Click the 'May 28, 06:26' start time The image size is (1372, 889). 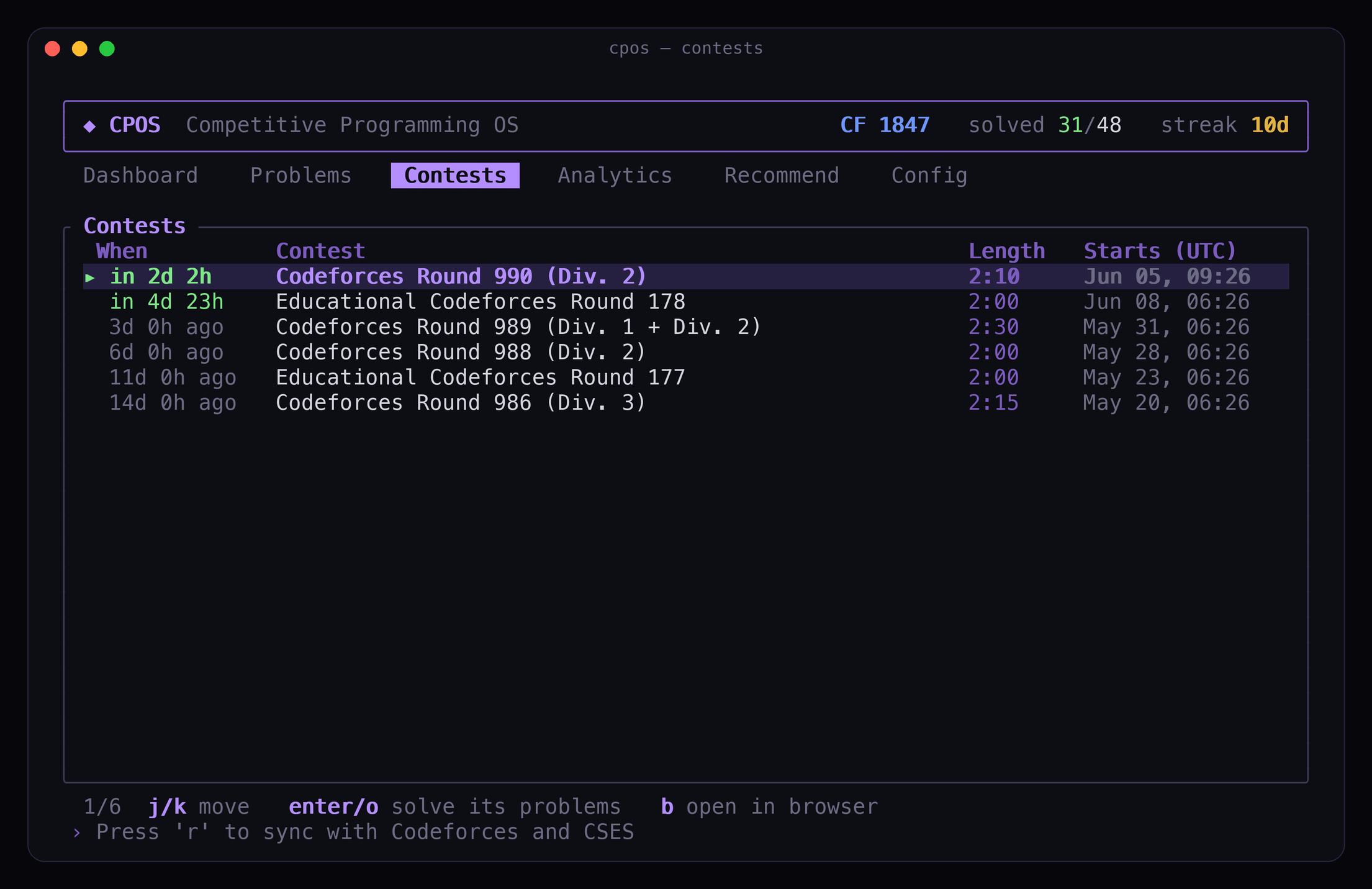point(1167,353)
